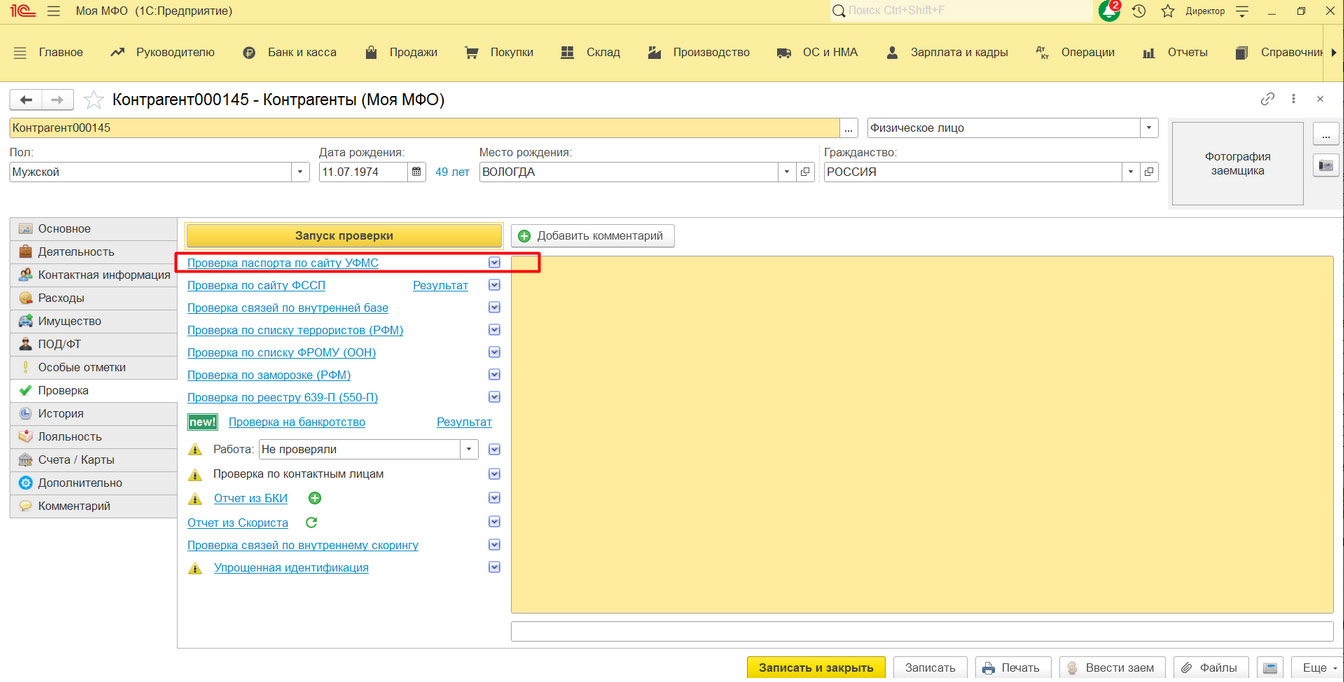The image size is (1344, 682).
Task: Open the Зарплата и кадры section
Action: (948, 52)
